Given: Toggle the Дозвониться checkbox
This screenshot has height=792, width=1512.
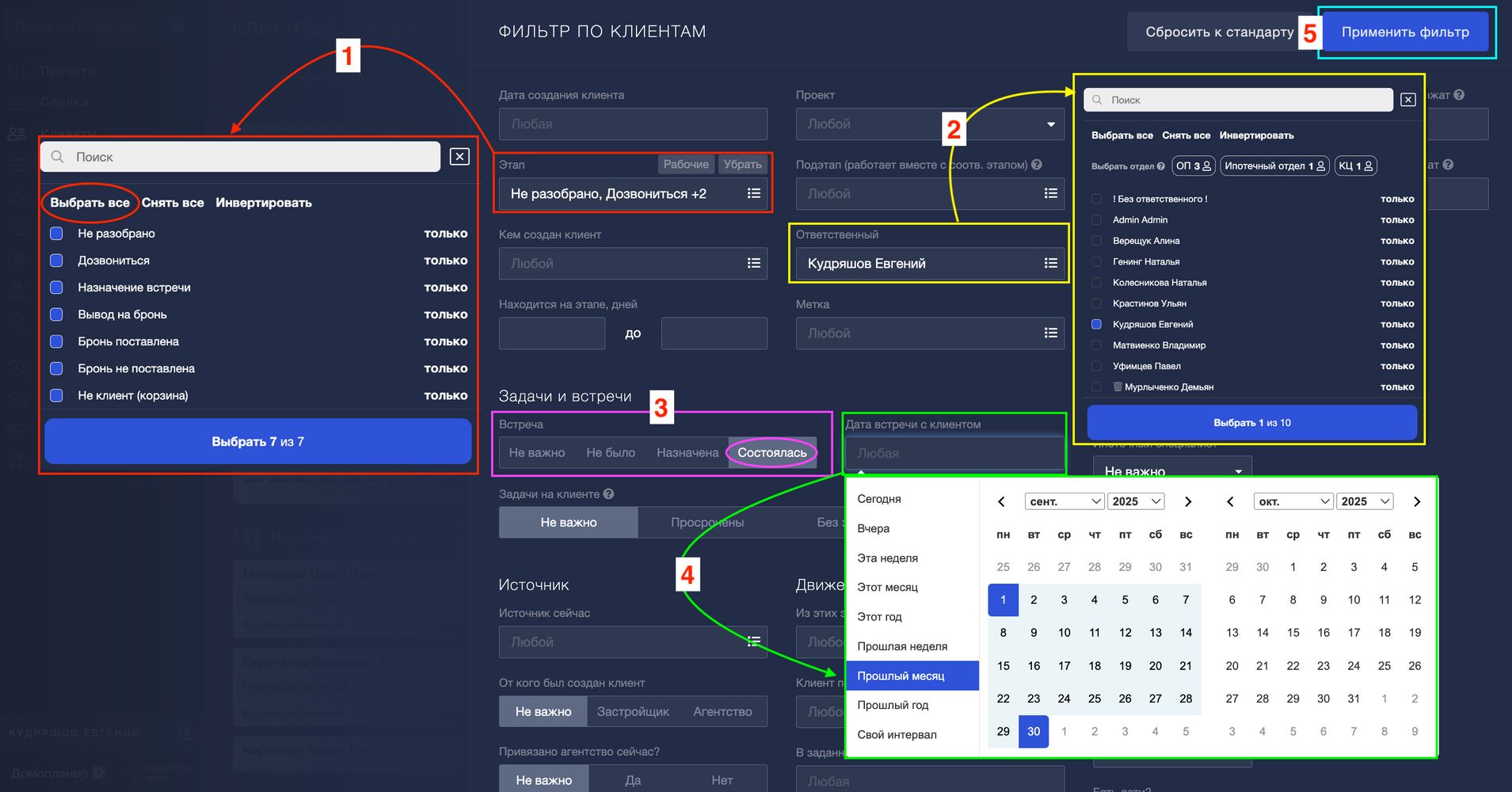Looking at the screenshot, I should (56, 261).
